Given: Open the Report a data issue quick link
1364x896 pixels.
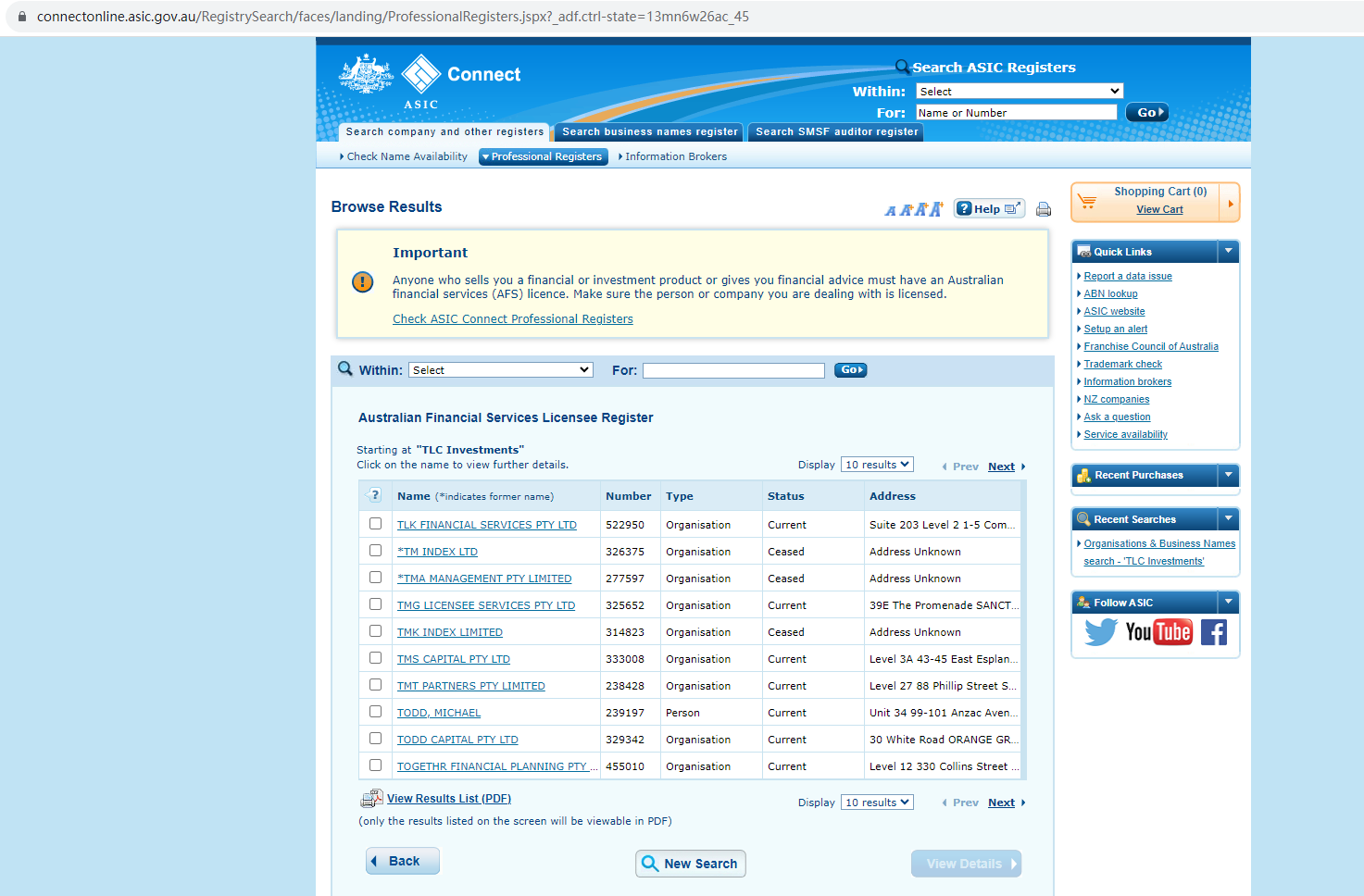Looking at the screenshot, I should [1128, 276].
